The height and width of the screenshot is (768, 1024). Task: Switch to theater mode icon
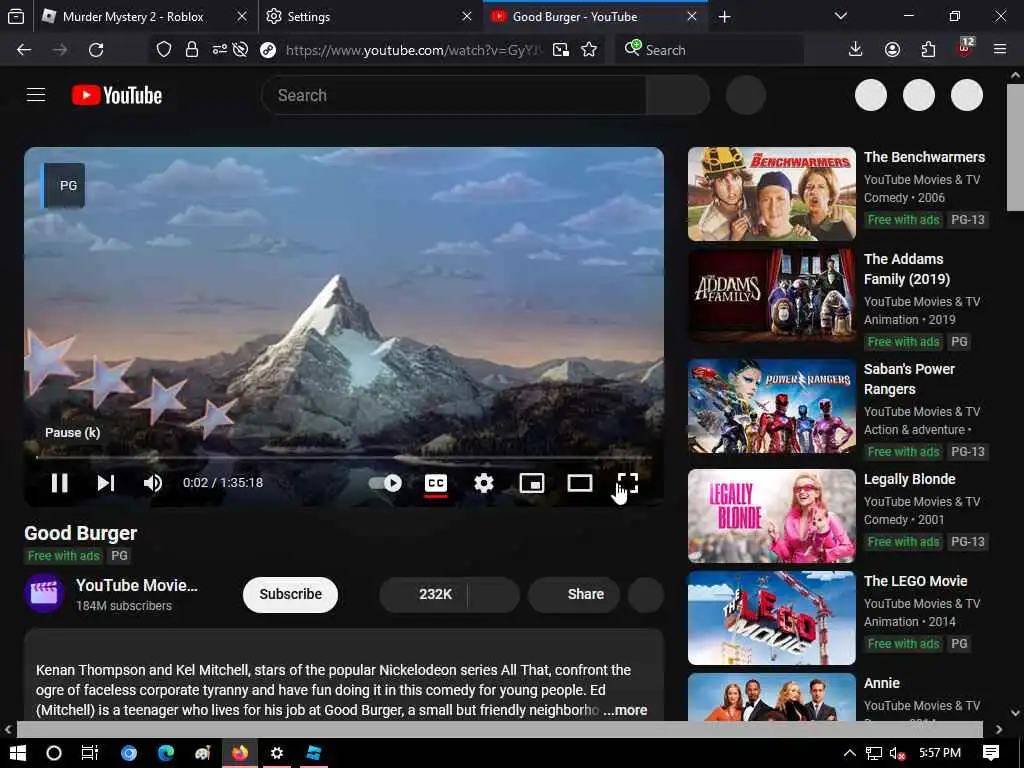tap(579, 483)
